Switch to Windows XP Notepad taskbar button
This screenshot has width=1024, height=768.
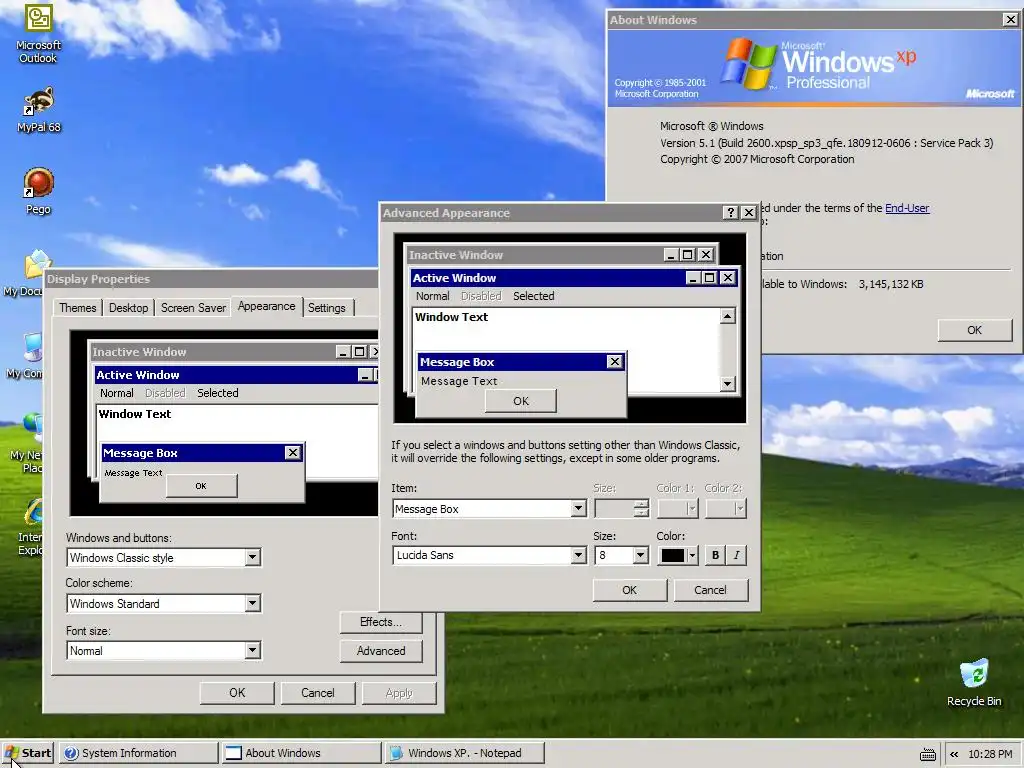(464, 753)
